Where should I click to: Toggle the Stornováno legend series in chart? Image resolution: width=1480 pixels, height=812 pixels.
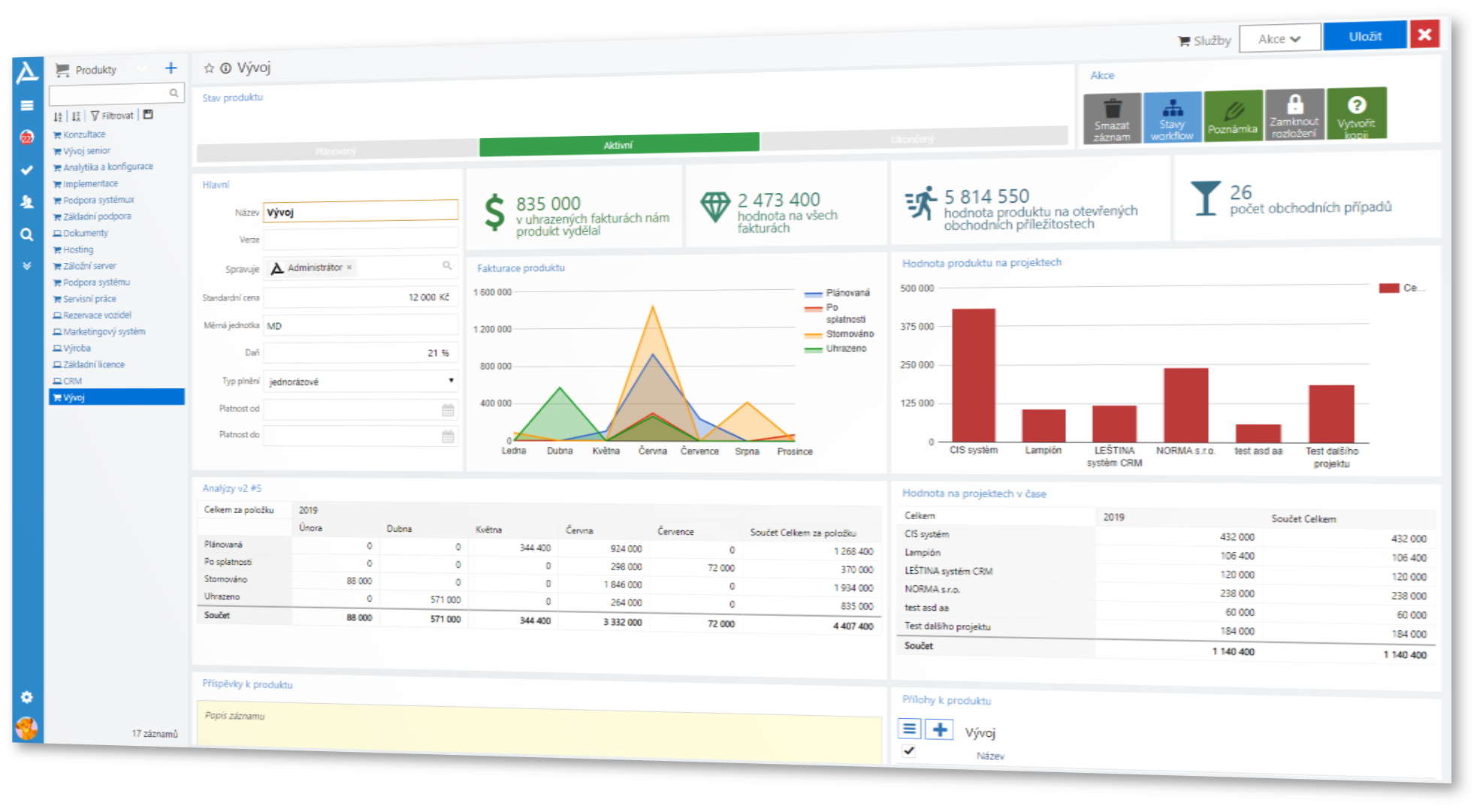click(x=839, y=334)
